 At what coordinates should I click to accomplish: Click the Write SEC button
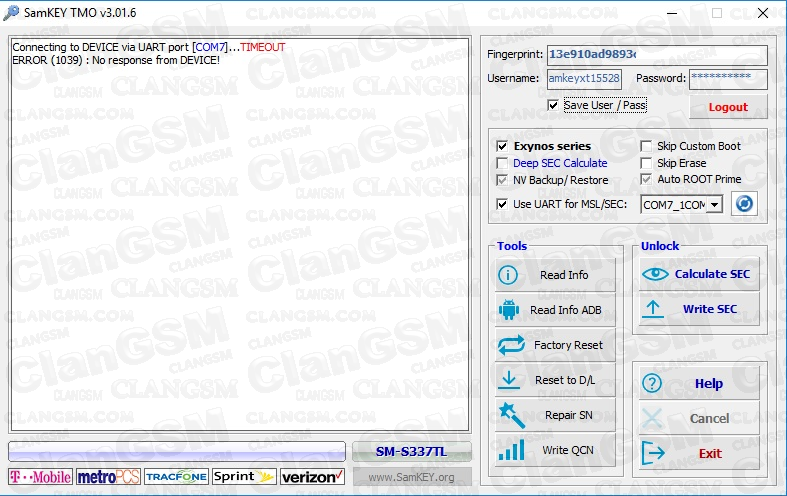(700, 309)
